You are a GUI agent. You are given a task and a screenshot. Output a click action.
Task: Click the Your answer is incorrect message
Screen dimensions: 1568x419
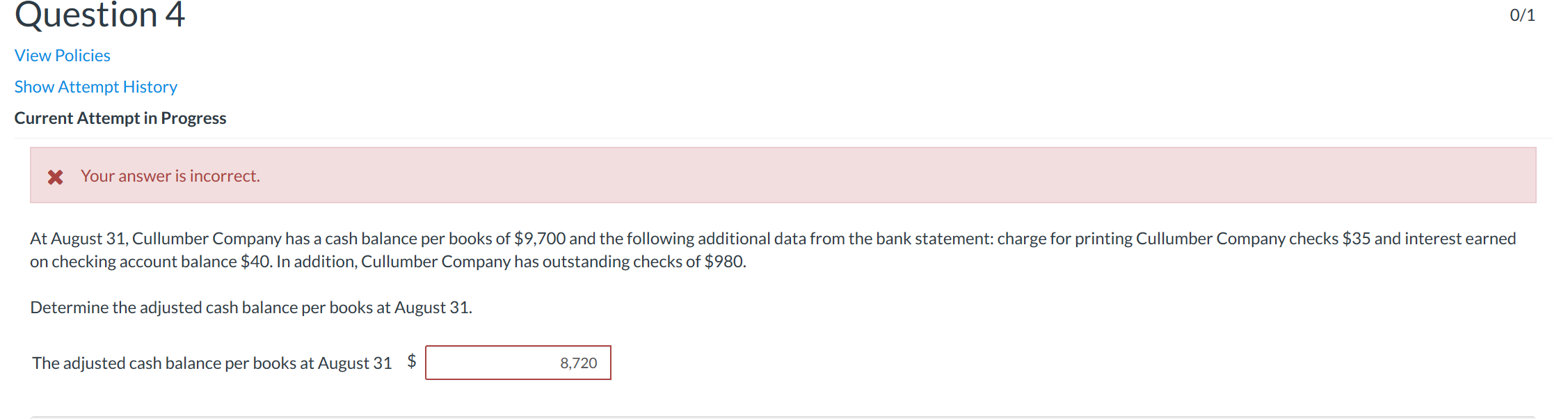click(x=170, y=176)
